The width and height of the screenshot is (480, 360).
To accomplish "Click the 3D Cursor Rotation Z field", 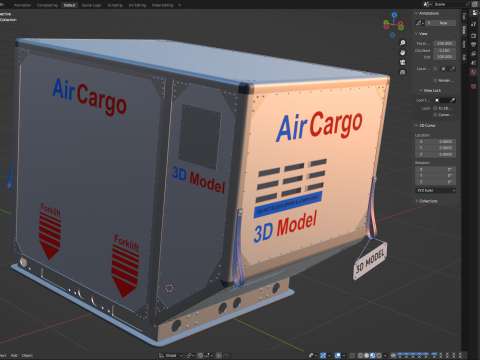I will (x=435, y=182).
